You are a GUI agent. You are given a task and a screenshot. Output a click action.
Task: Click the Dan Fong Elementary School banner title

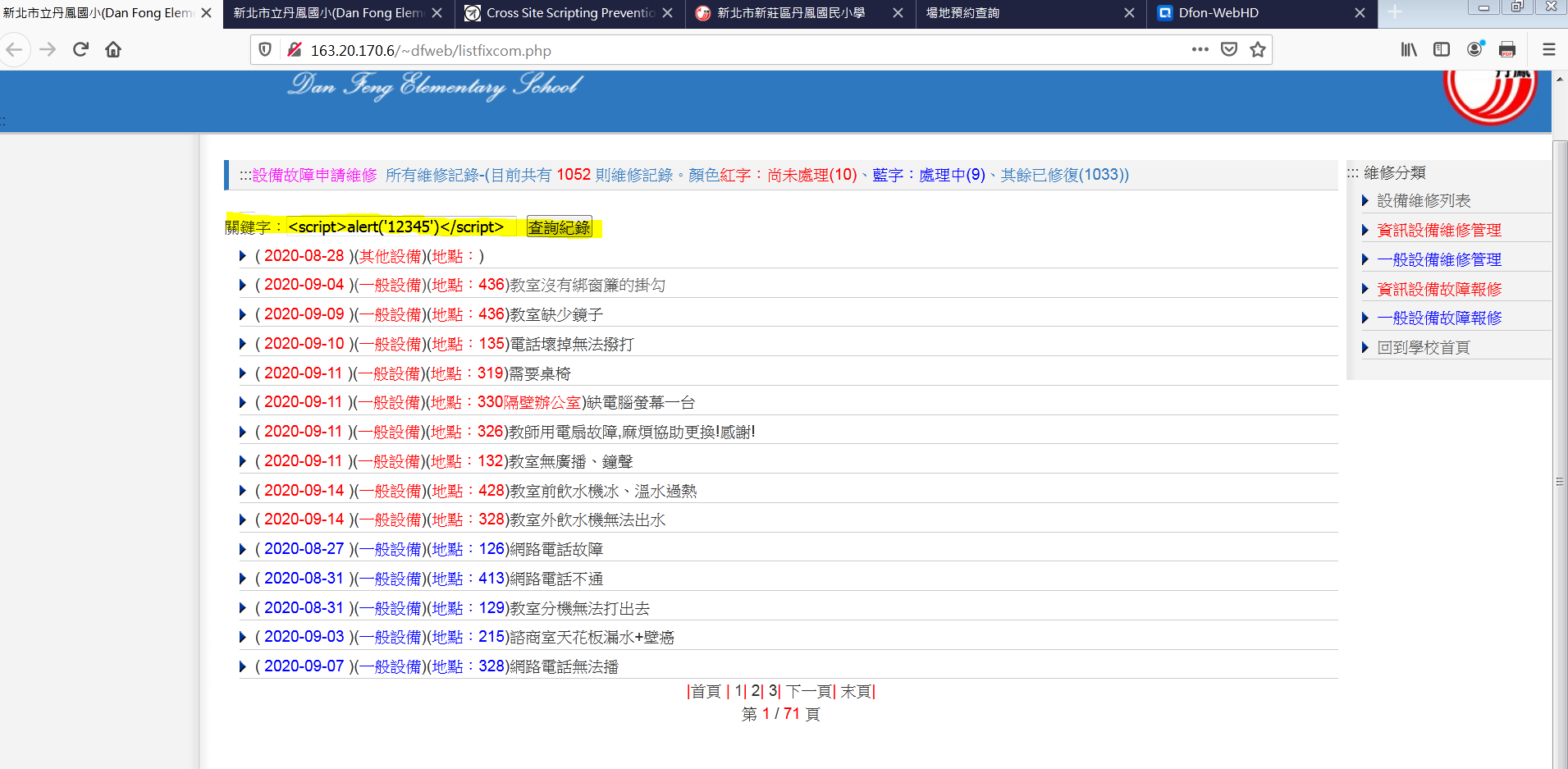coord(435,85)
